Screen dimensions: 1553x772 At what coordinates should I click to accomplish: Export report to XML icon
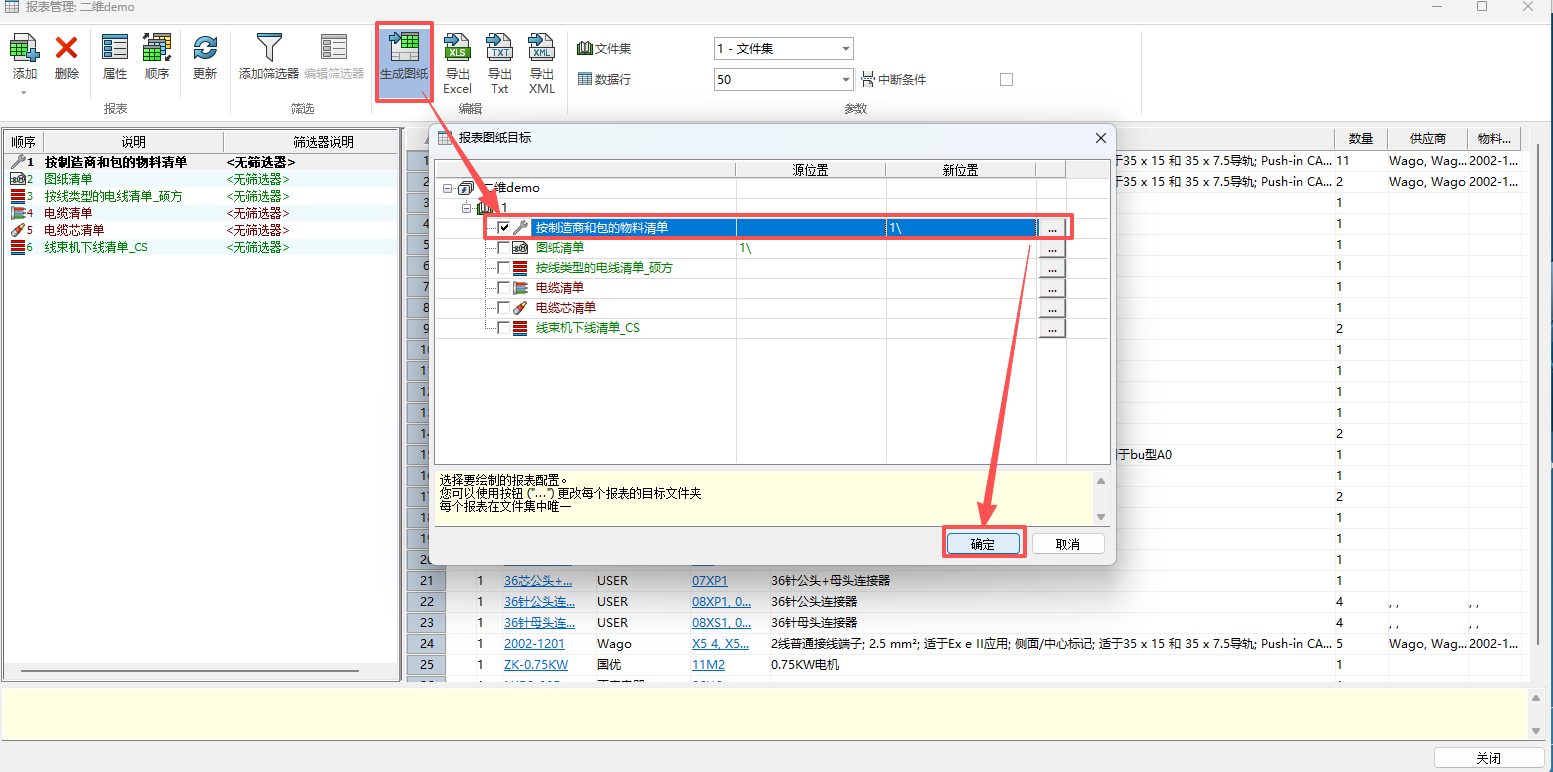tap(541, 48)
